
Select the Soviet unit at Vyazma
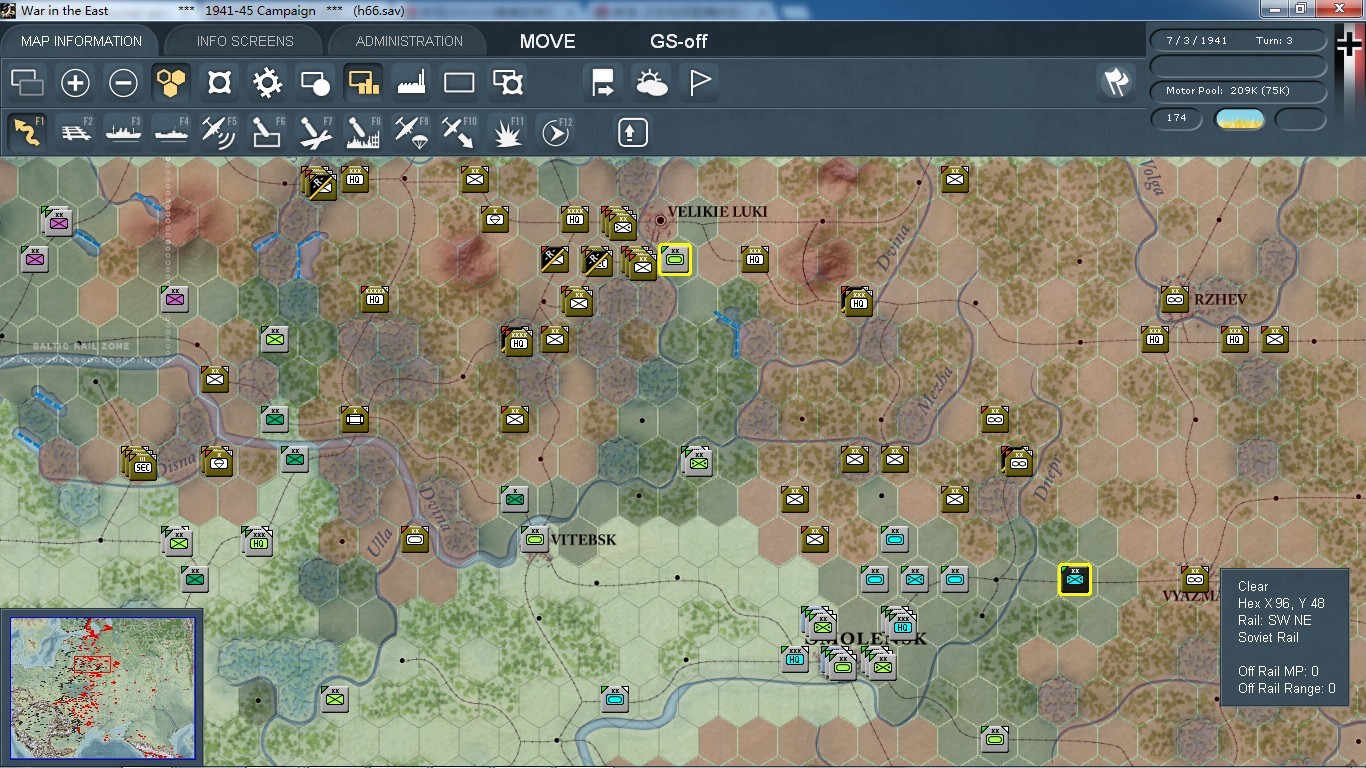pyautogui.click(x=1194, y=578)
